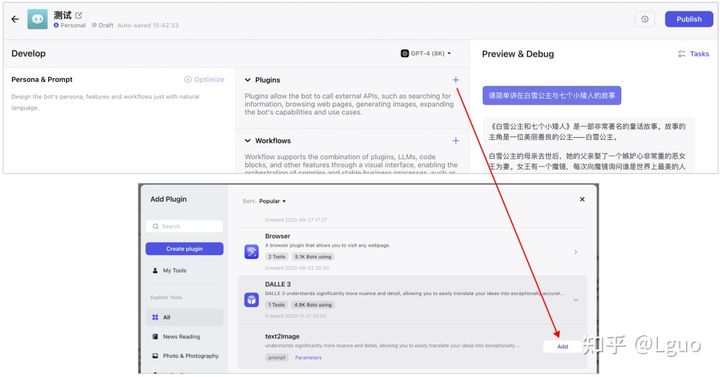The height and width of the screenshot is (377, 720).
Task: Add a workflow with the plus icon
Action: 456,141
